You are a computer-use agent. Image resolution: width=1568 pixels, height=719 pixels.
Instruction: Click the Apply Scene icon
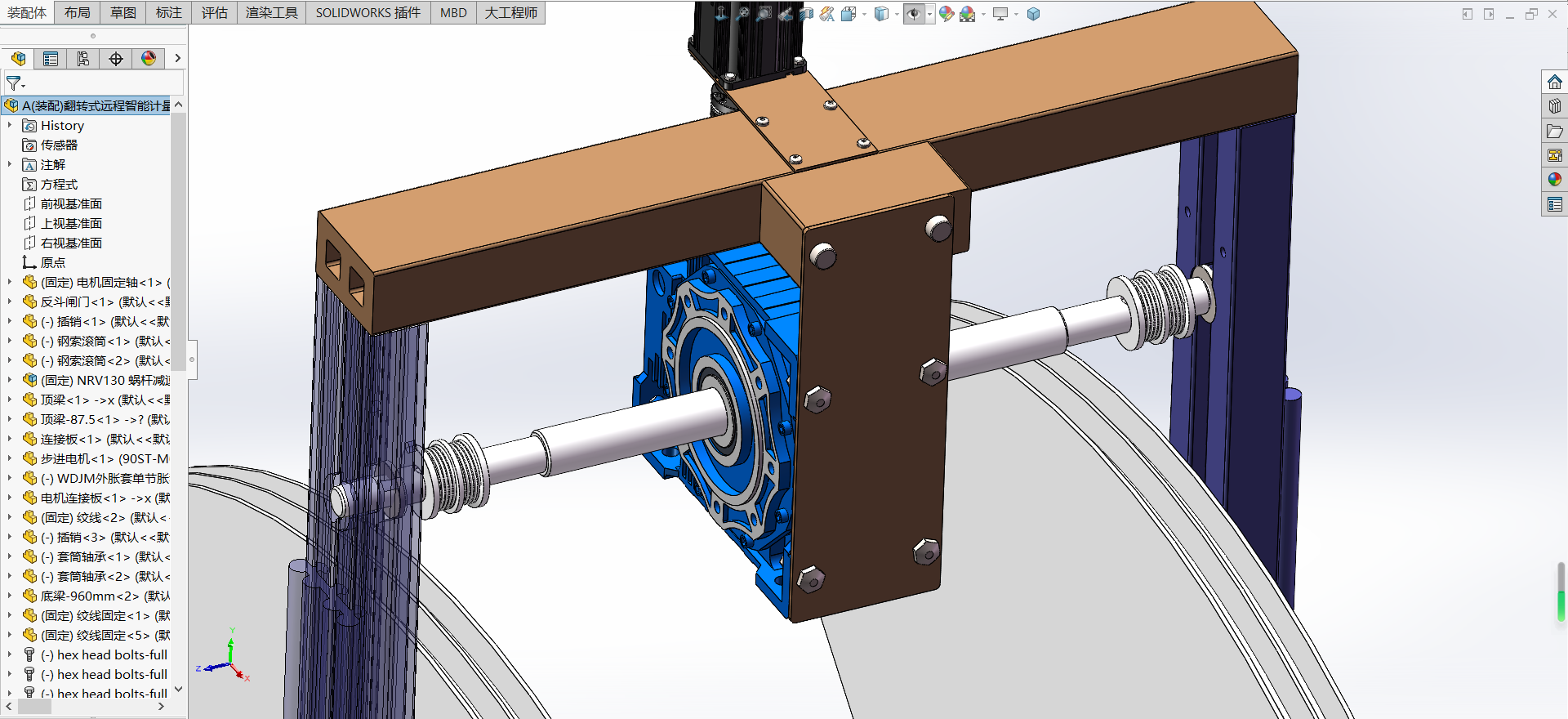click(x=968, y=13)
